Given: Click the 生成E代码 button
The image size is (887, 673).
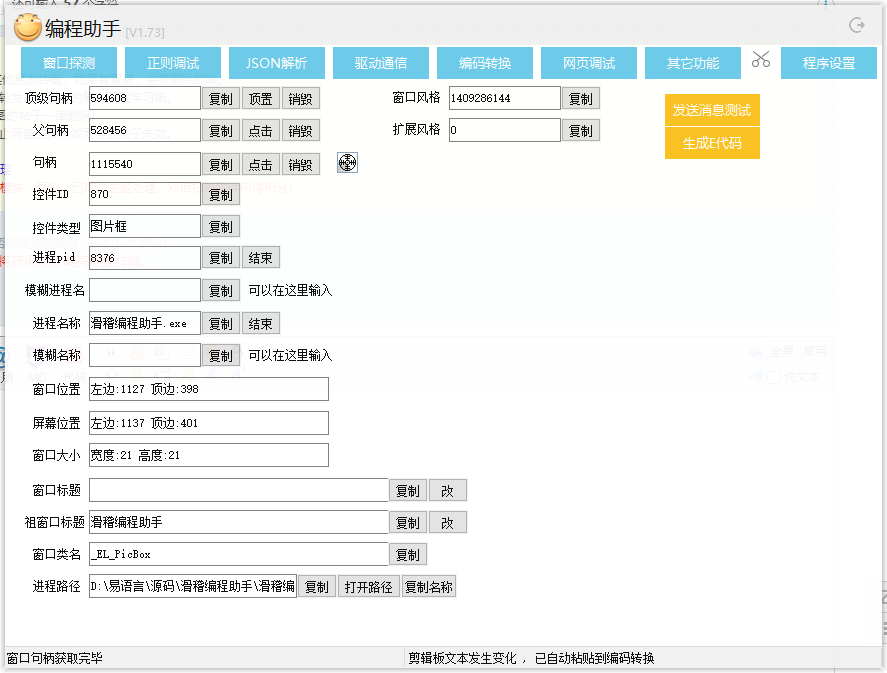Looking at the screenshot, I should pyautogui.click(x=712, y=143).
